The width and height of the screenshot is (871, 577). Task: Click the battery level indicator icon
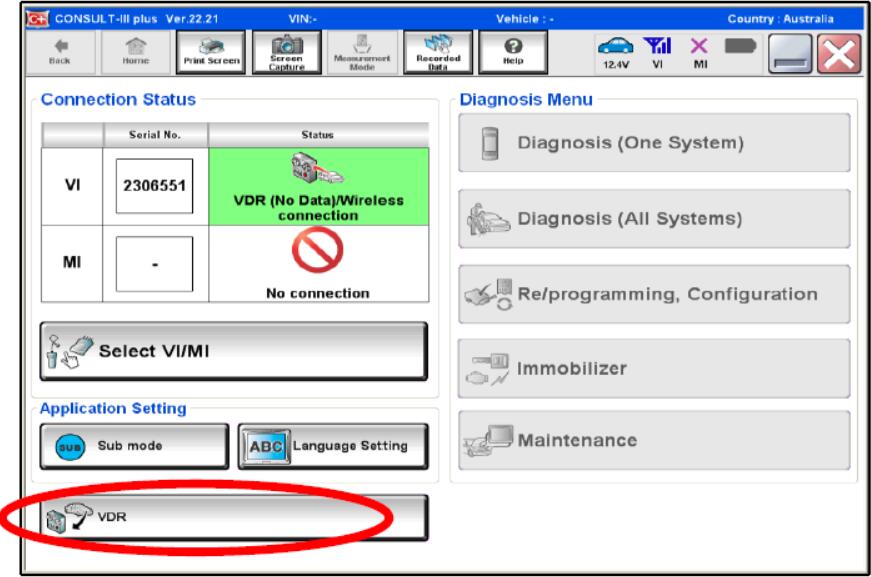(740, 46)
